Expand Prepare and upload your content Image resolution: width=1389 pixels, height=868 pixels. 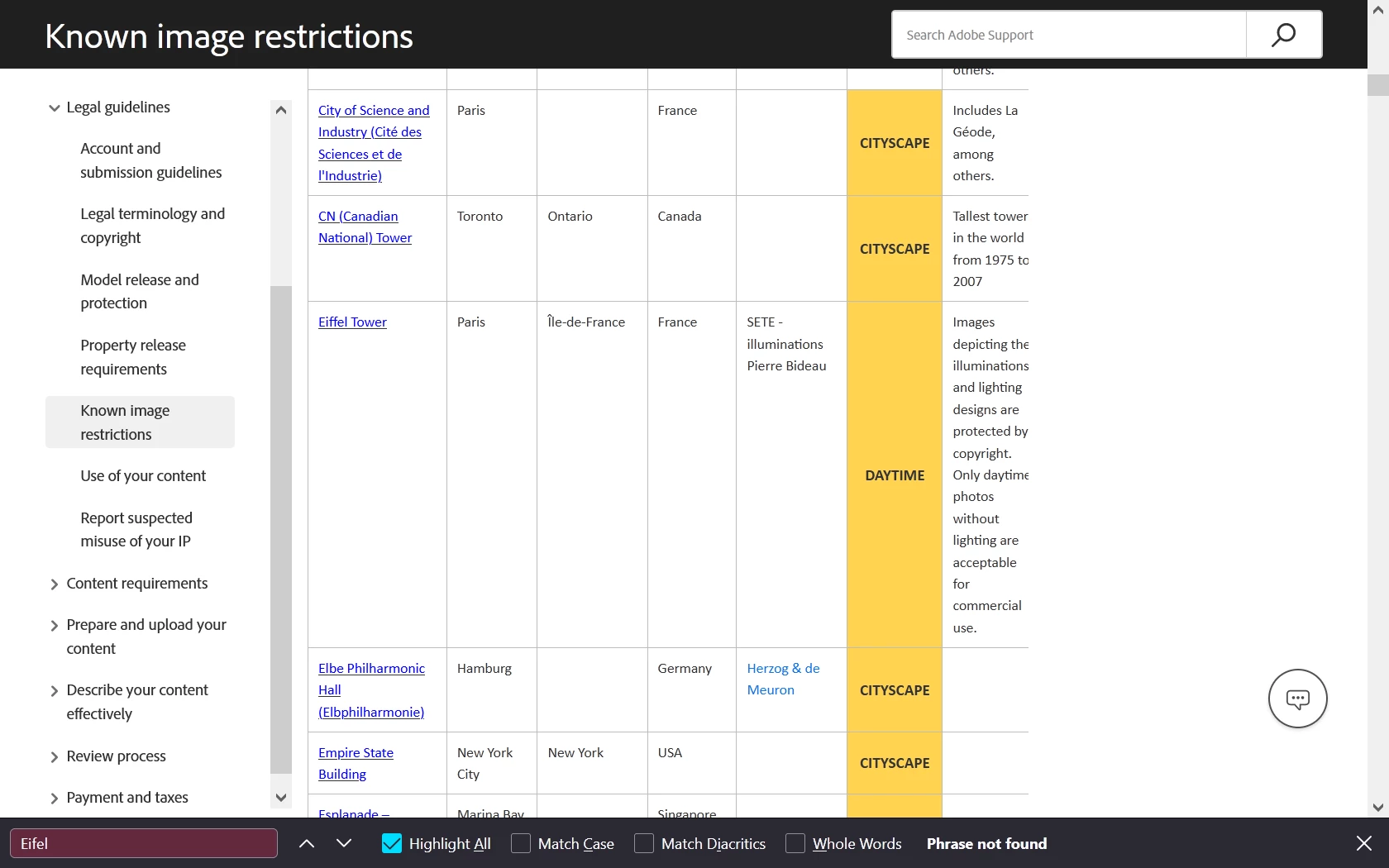55,626
